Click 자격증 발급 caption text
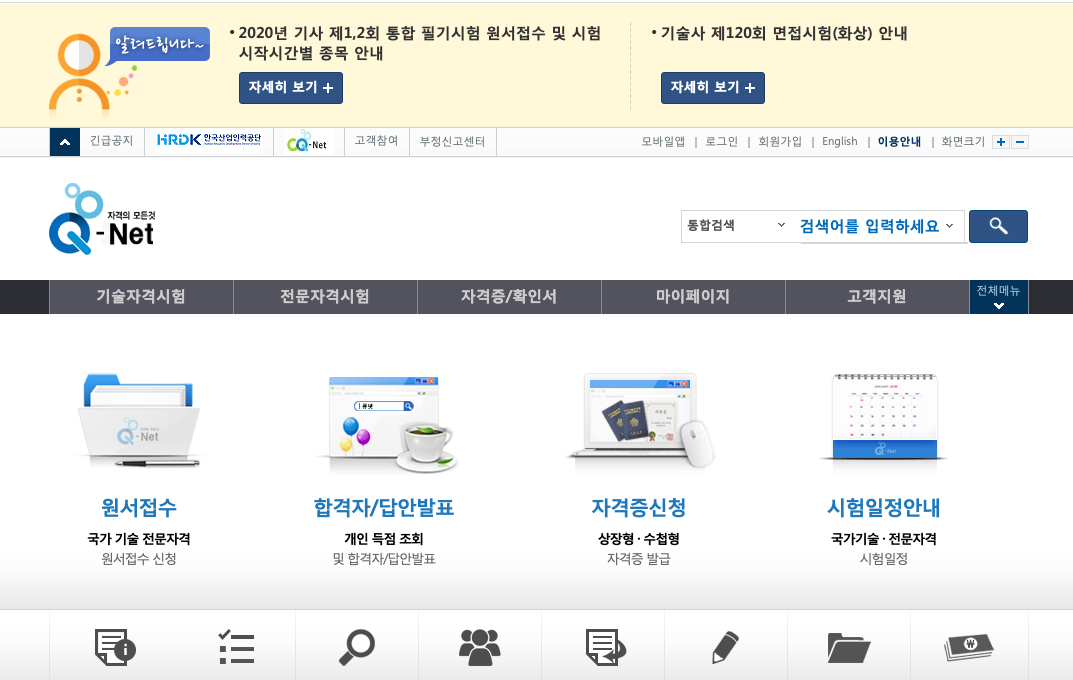 638,559
